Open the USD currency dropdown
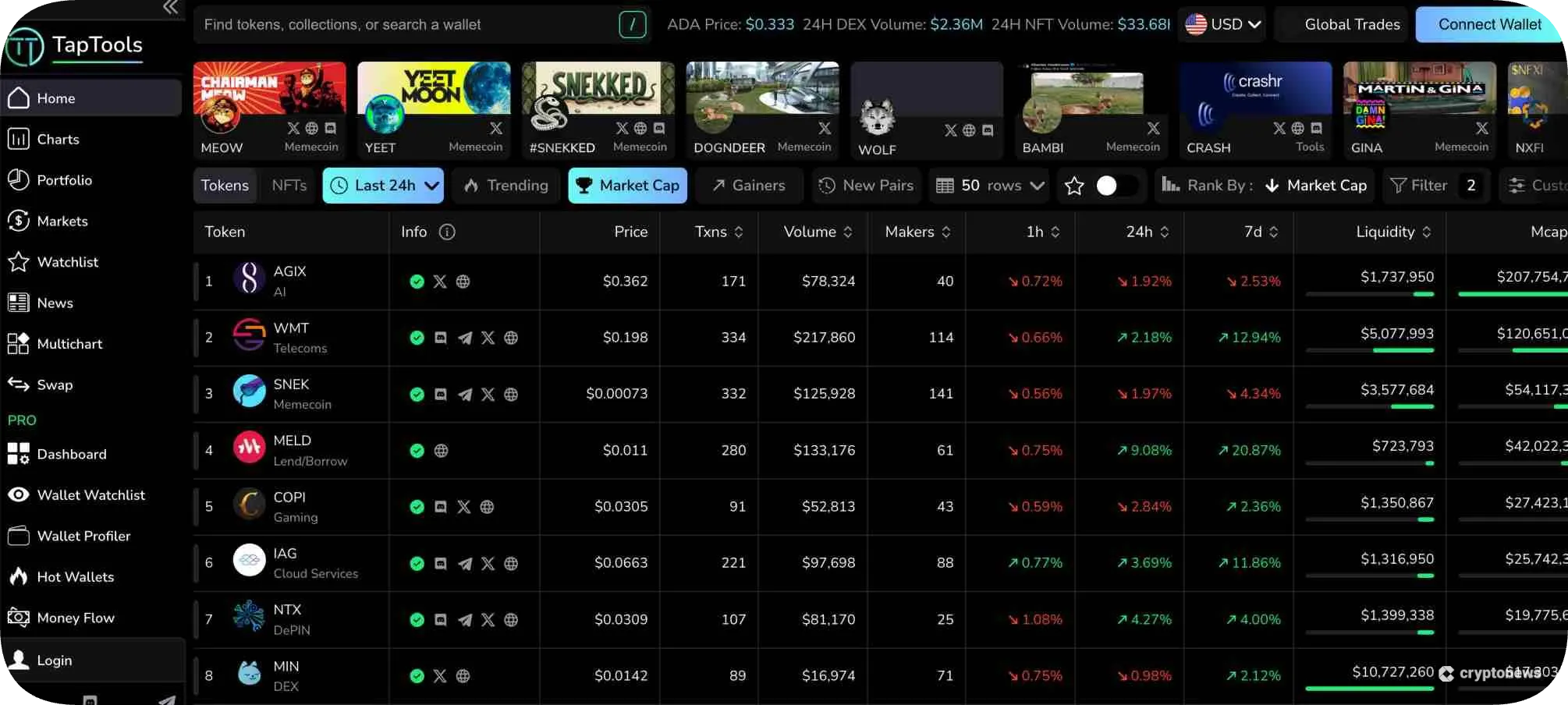The height and width of the screenshot is (705, 1568). coord(1222,24)
